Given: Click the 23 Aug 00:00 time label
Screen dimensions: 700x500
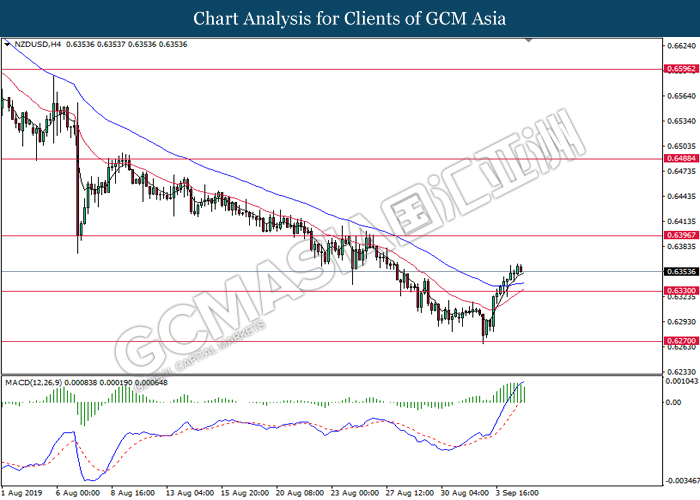Looking at the screenshot, I should (x=355, y=493).
